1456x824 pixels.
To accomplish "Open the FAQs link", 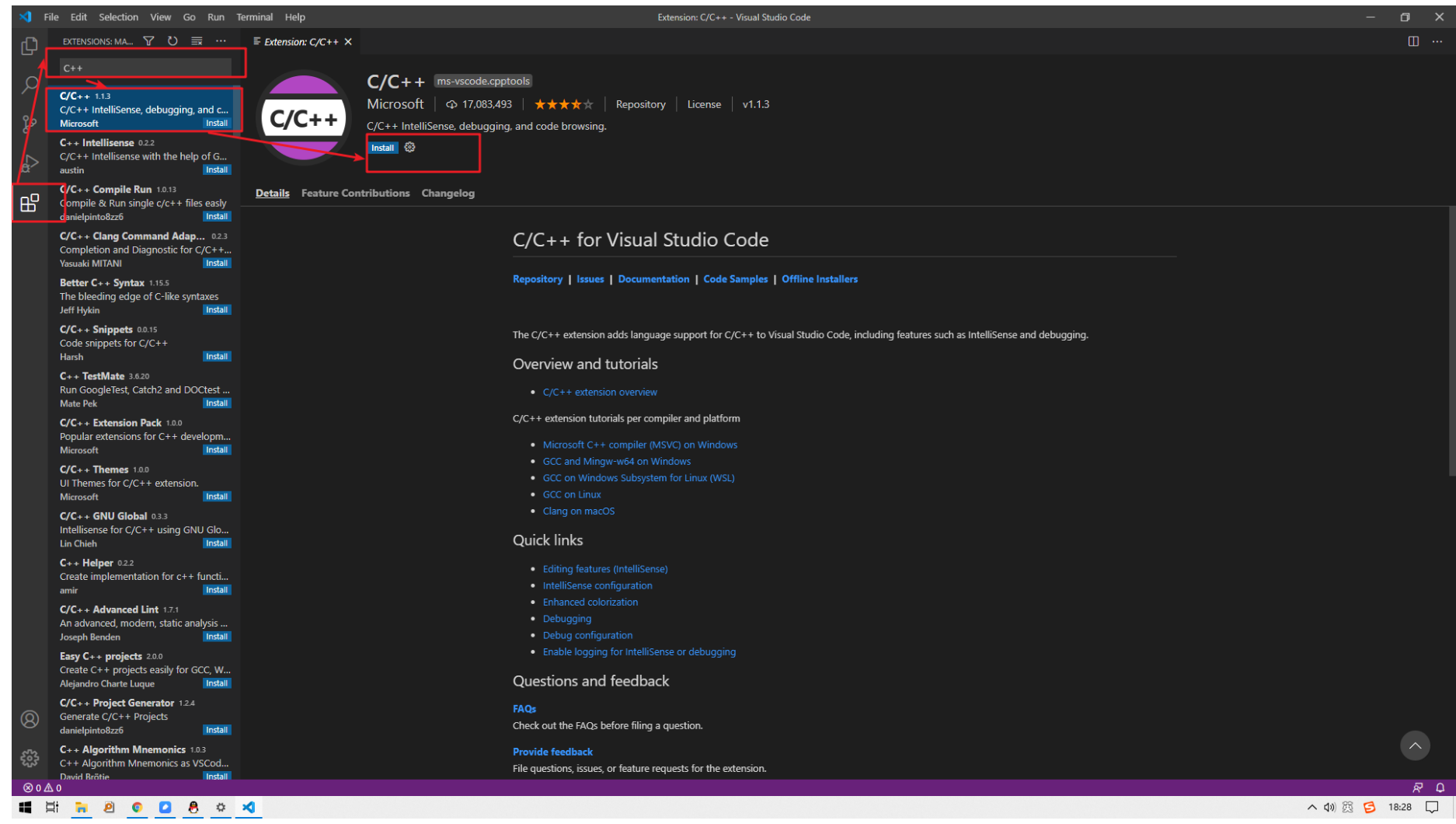I will coord(524,708).
